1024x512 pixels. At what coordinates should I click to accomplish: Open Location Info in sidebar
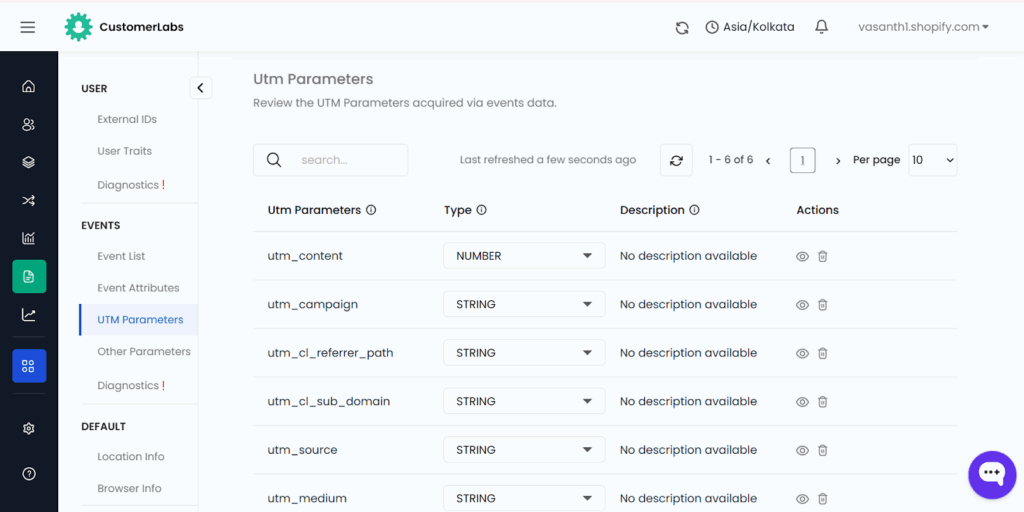pyautogui.click(x=131, y=456)
